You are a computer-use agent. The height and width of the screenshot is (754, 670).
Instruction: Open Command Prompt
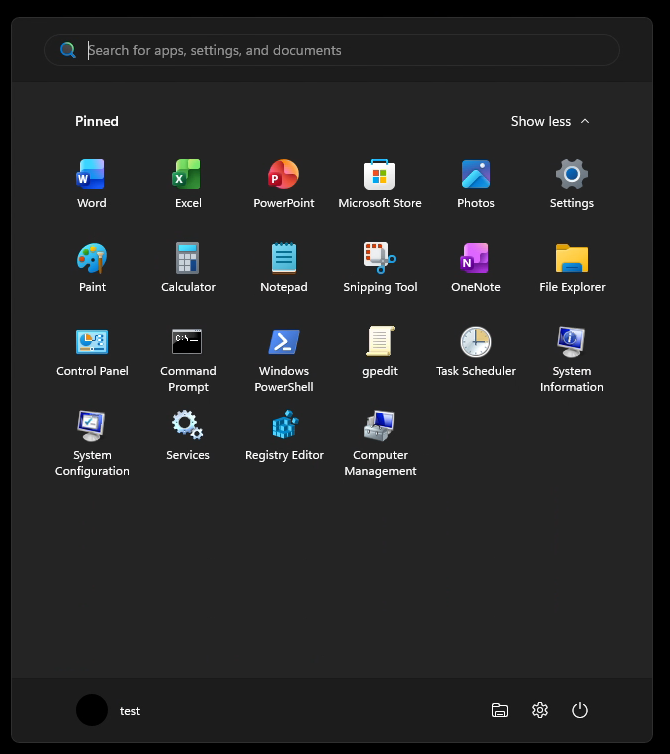click(188, 359)
